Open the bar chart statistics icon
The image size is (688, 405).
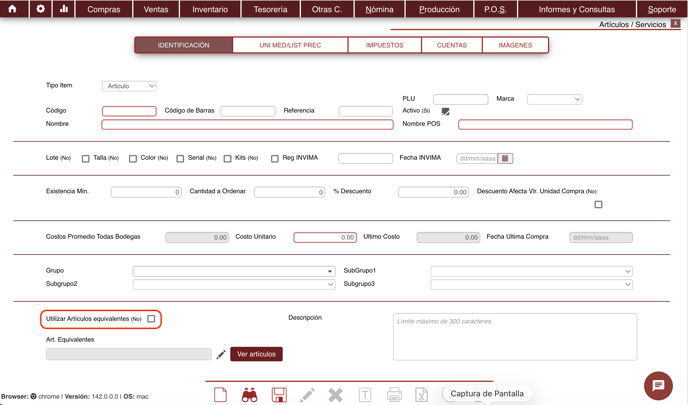[x=64, y=9]
